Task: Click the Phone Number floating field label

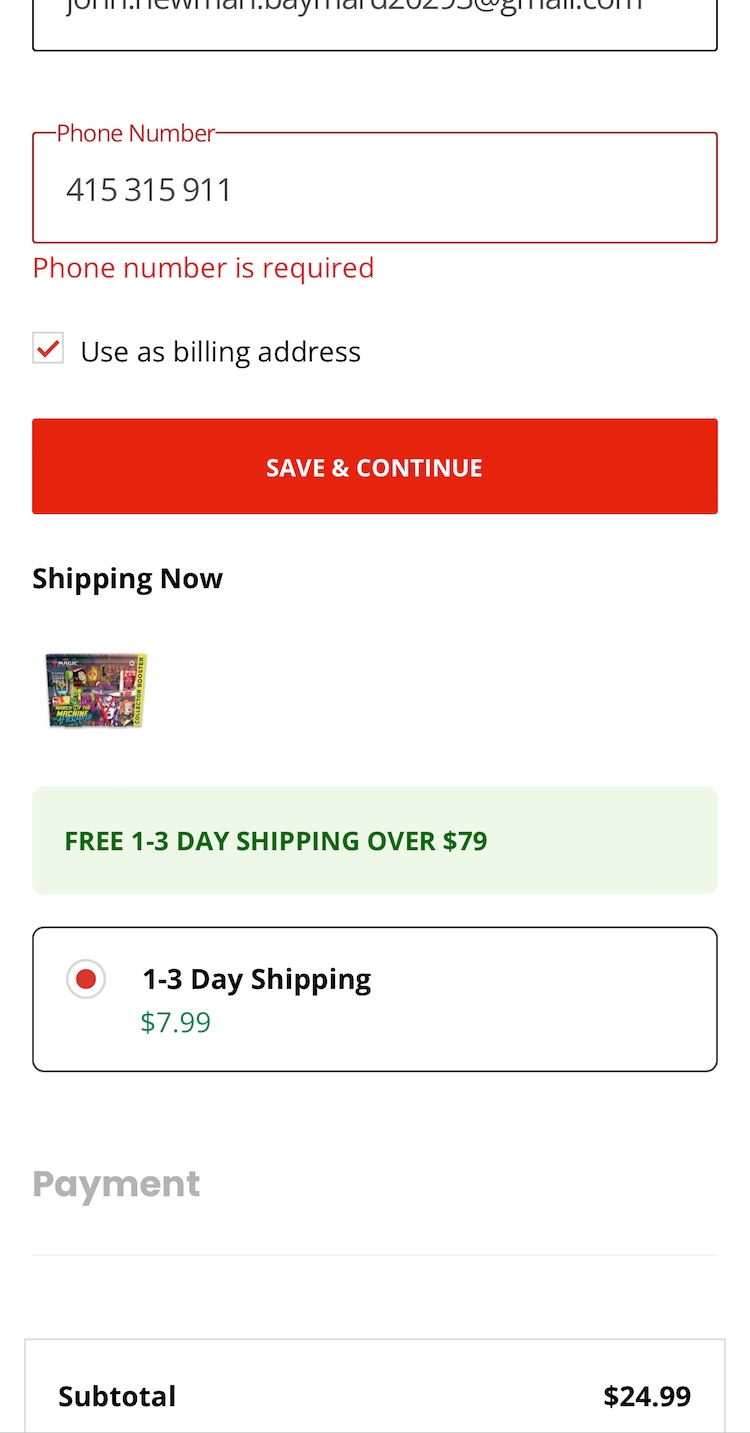Action: point(135,134)
